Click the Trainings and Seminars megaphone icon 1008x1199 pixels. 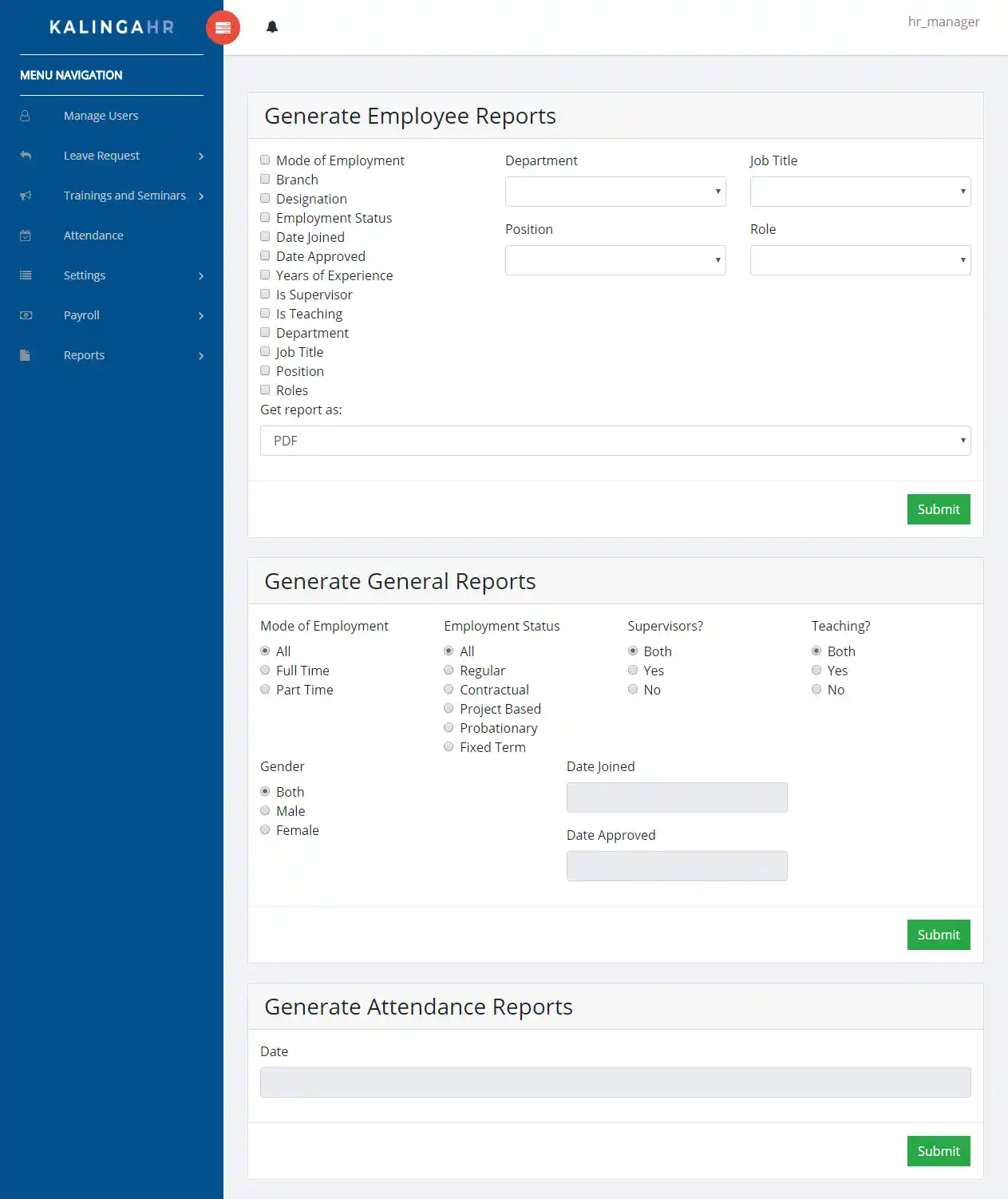coord(26,196)
